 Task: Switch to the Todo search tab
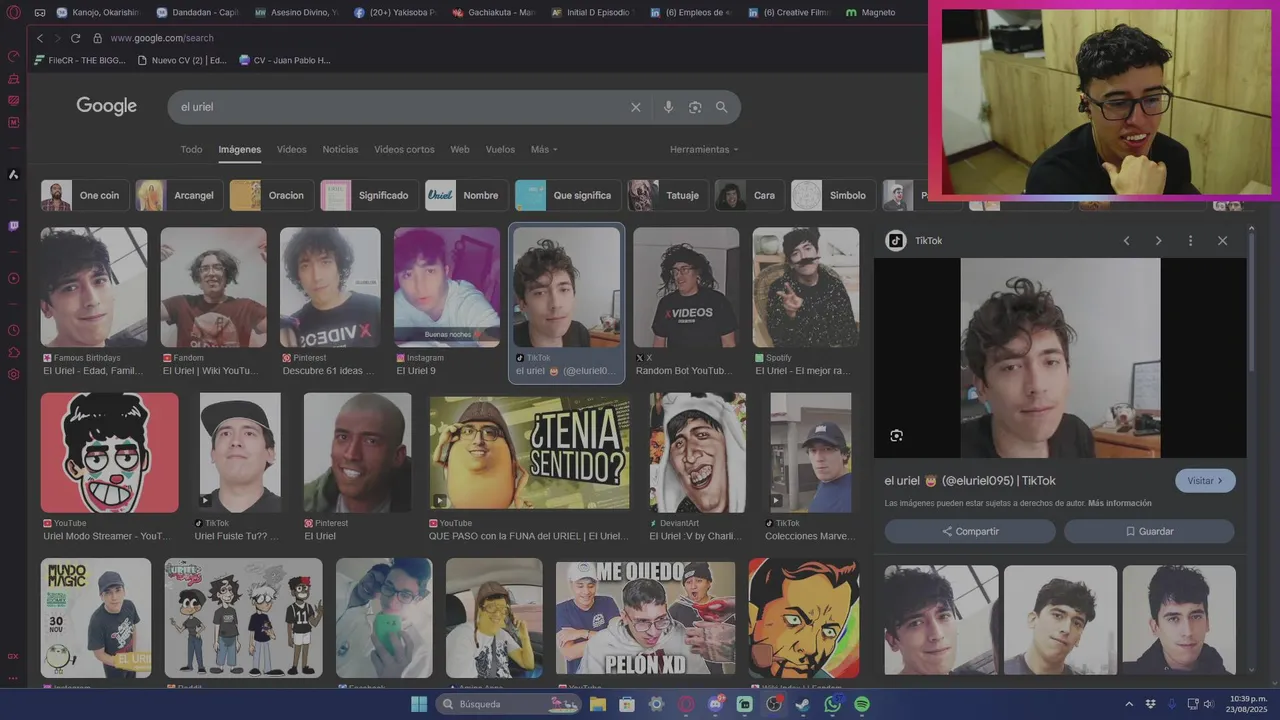coord(191,150)
